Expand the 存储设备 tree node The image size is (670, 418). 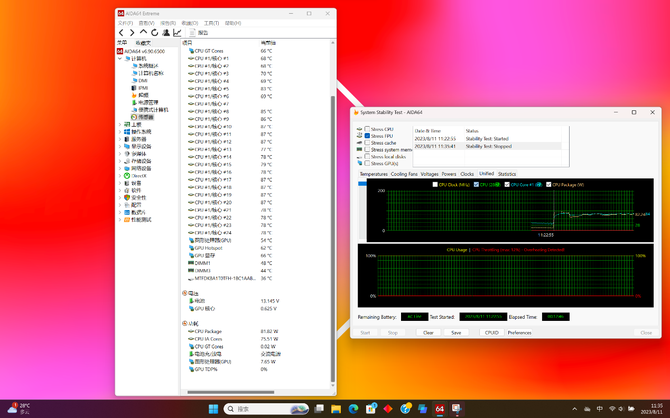(x=120, y=161)
